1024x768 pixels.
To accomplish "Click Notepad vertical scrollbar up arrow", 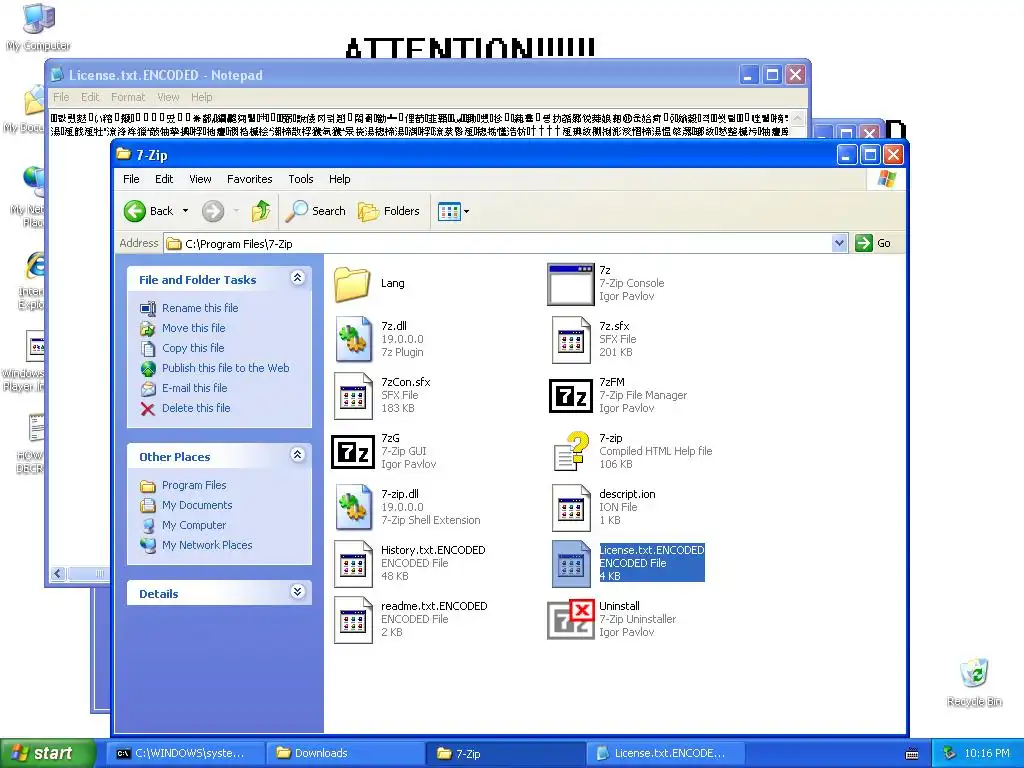I will tap(797, 118).
